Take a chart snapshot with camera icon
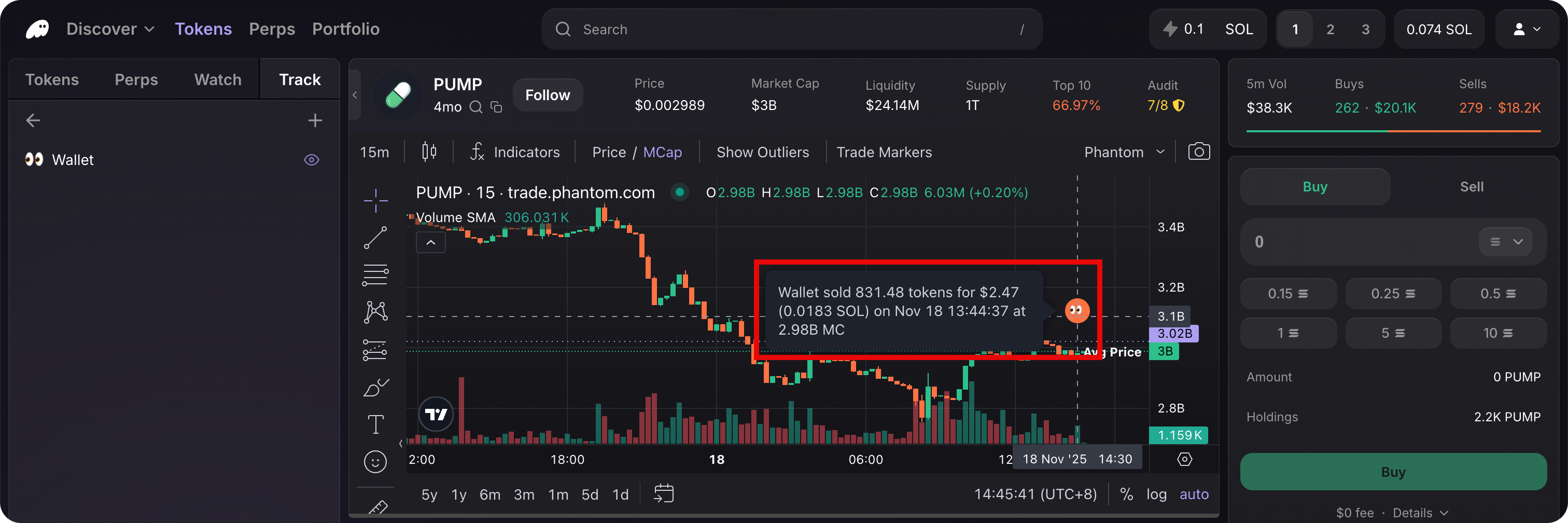Viewport: 1568px width, 523px height. coord(1198,152)
